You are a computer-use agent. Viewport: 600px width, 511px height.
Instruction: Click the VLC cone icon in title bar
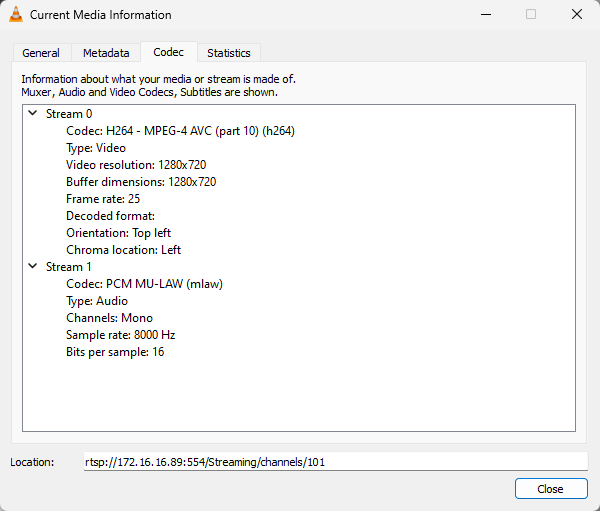point(15,15)
